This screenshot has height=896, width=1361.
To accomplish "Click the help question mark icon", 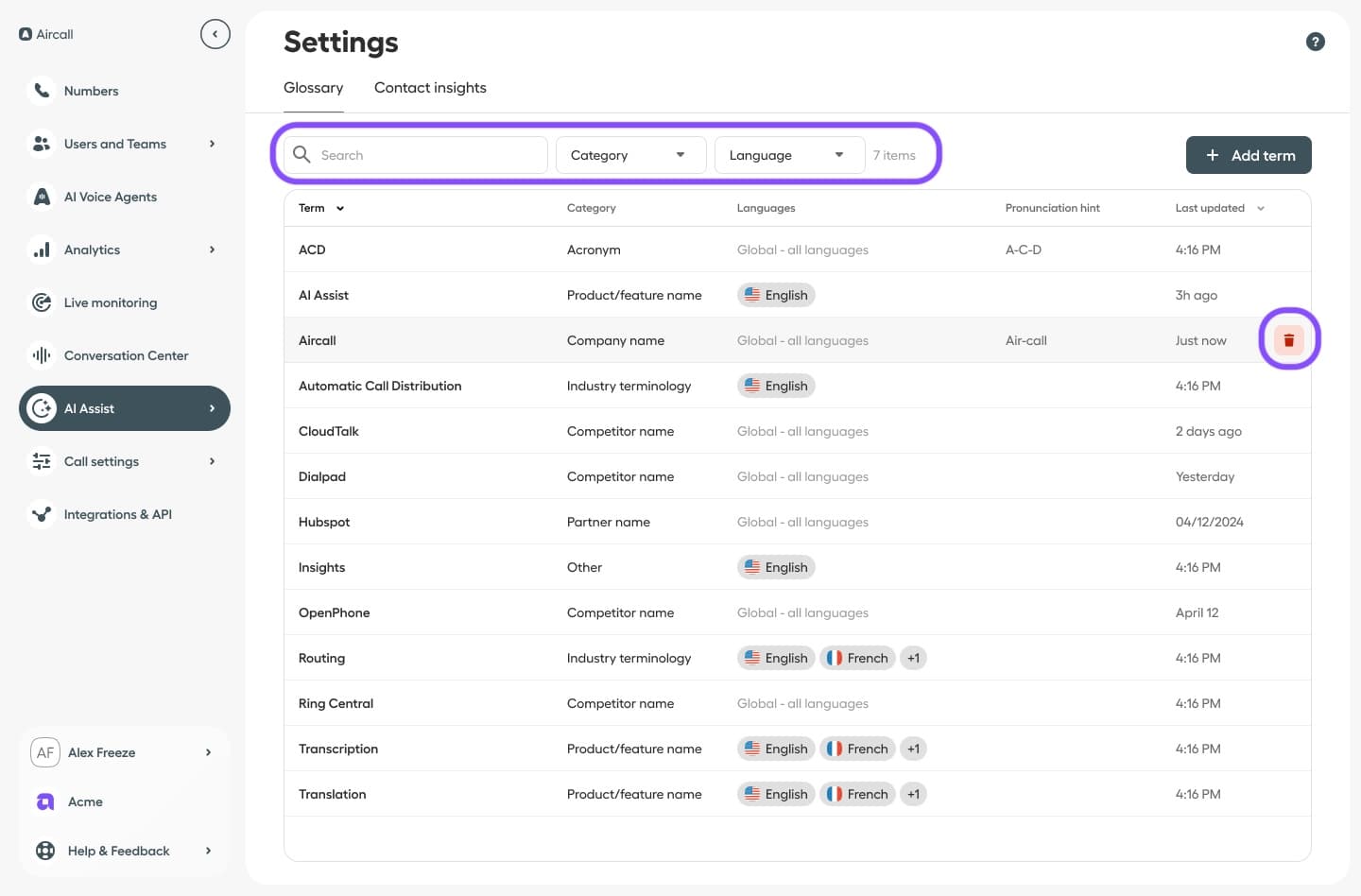I will (1316, 42).
